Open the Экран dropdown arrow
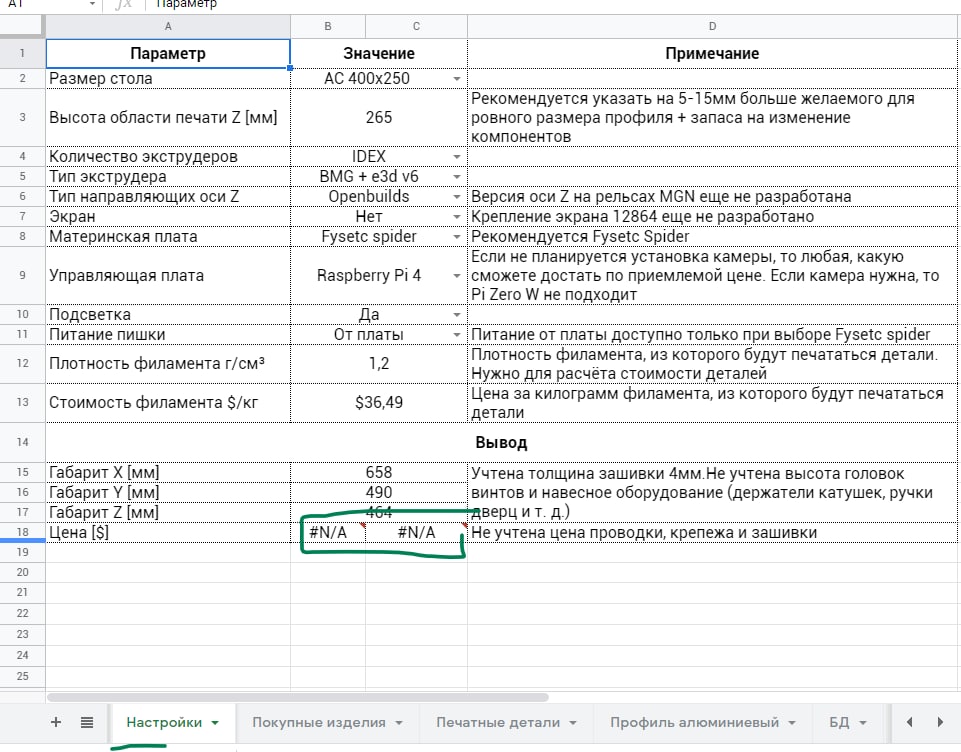Screen dimensions: 961x752 click(457, 217)
